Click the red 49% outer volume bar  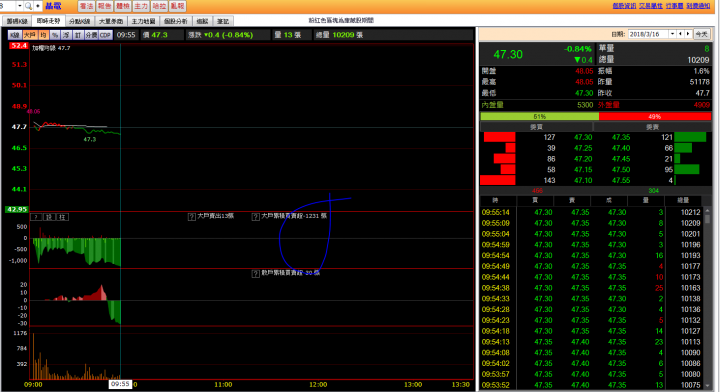[655, 117]
